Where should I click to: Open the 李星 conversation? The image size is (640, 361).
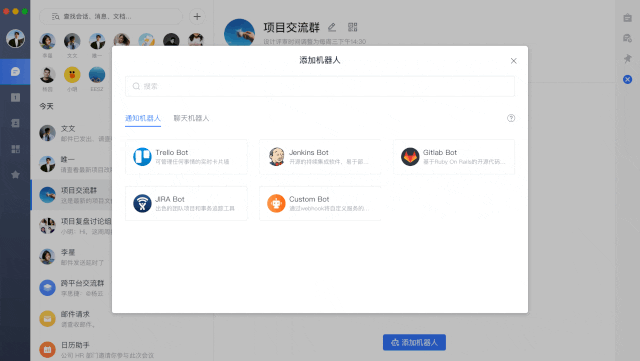(x=72, y=257)
